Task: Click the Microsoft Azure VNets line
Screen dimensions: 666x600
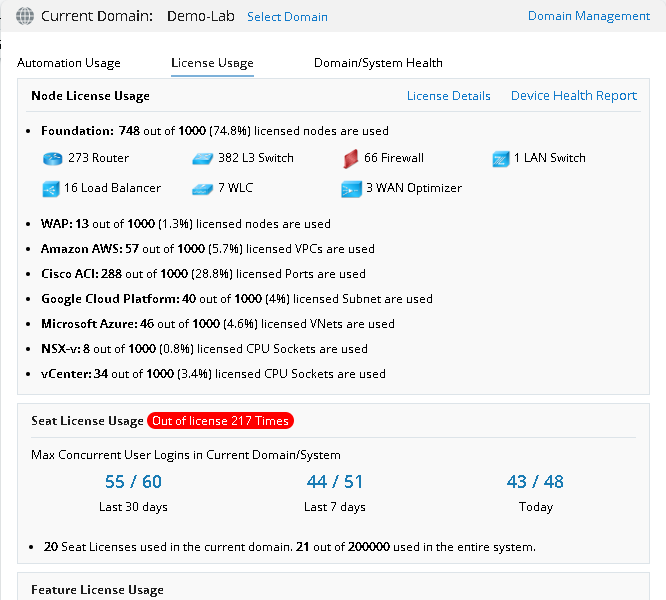Action: 218,324
